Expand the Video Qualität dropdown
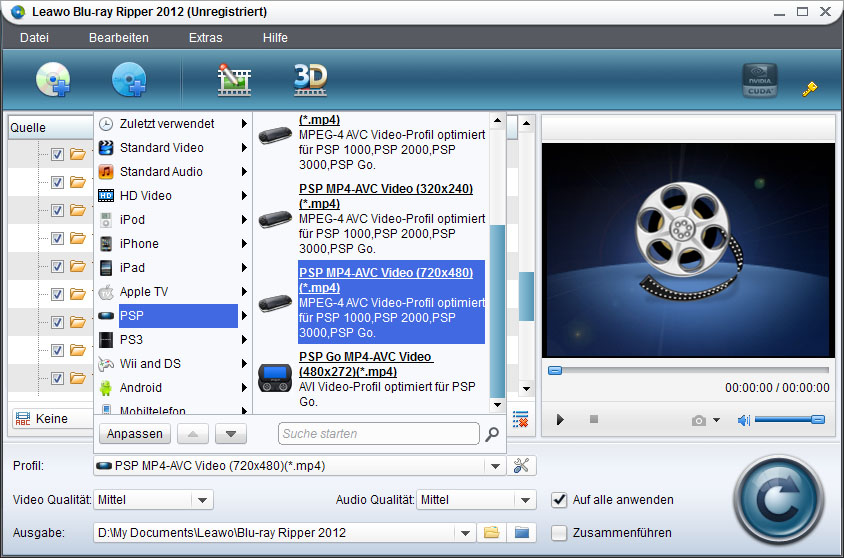The image size is (844, 558). tap(202, 499)
